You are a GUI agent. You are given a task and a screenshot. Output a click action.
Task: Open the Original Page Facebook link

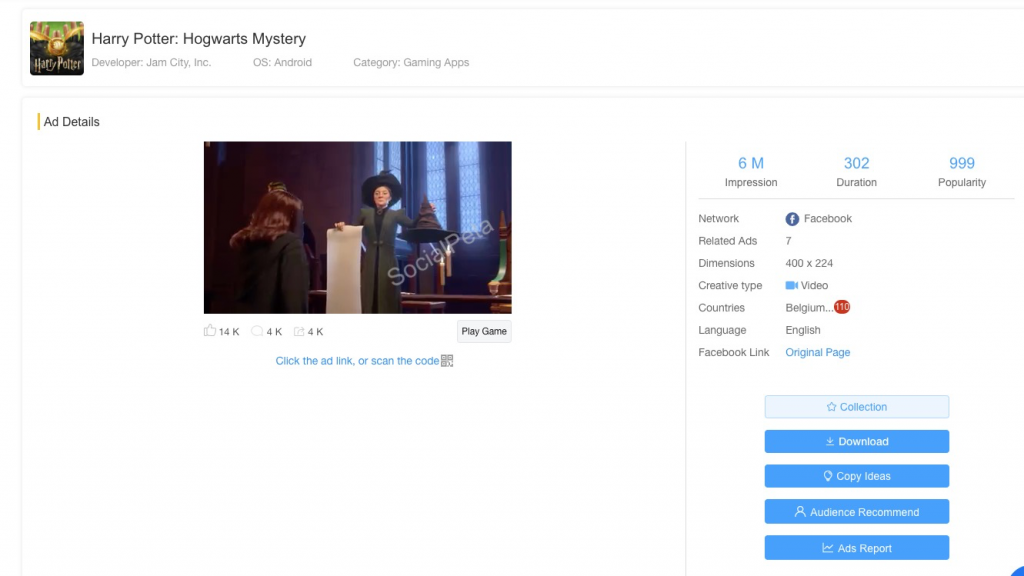[818, 352]
